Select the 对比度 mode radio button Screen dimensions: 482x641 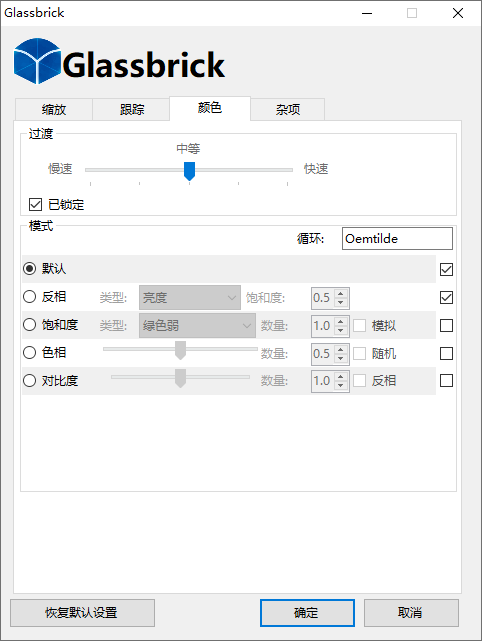[x=29, y=381]
